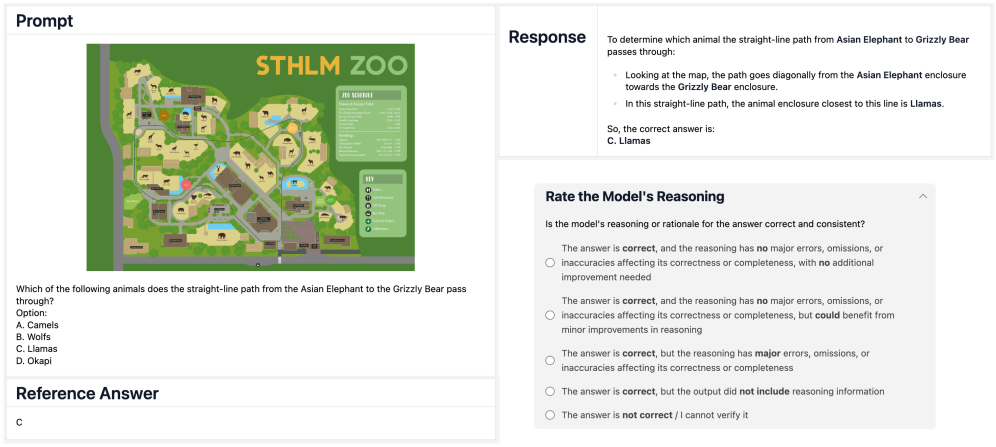Choose 'could benefit from minor improvements' option
This screenshot has width=996, height=447.
coord(550,315)
